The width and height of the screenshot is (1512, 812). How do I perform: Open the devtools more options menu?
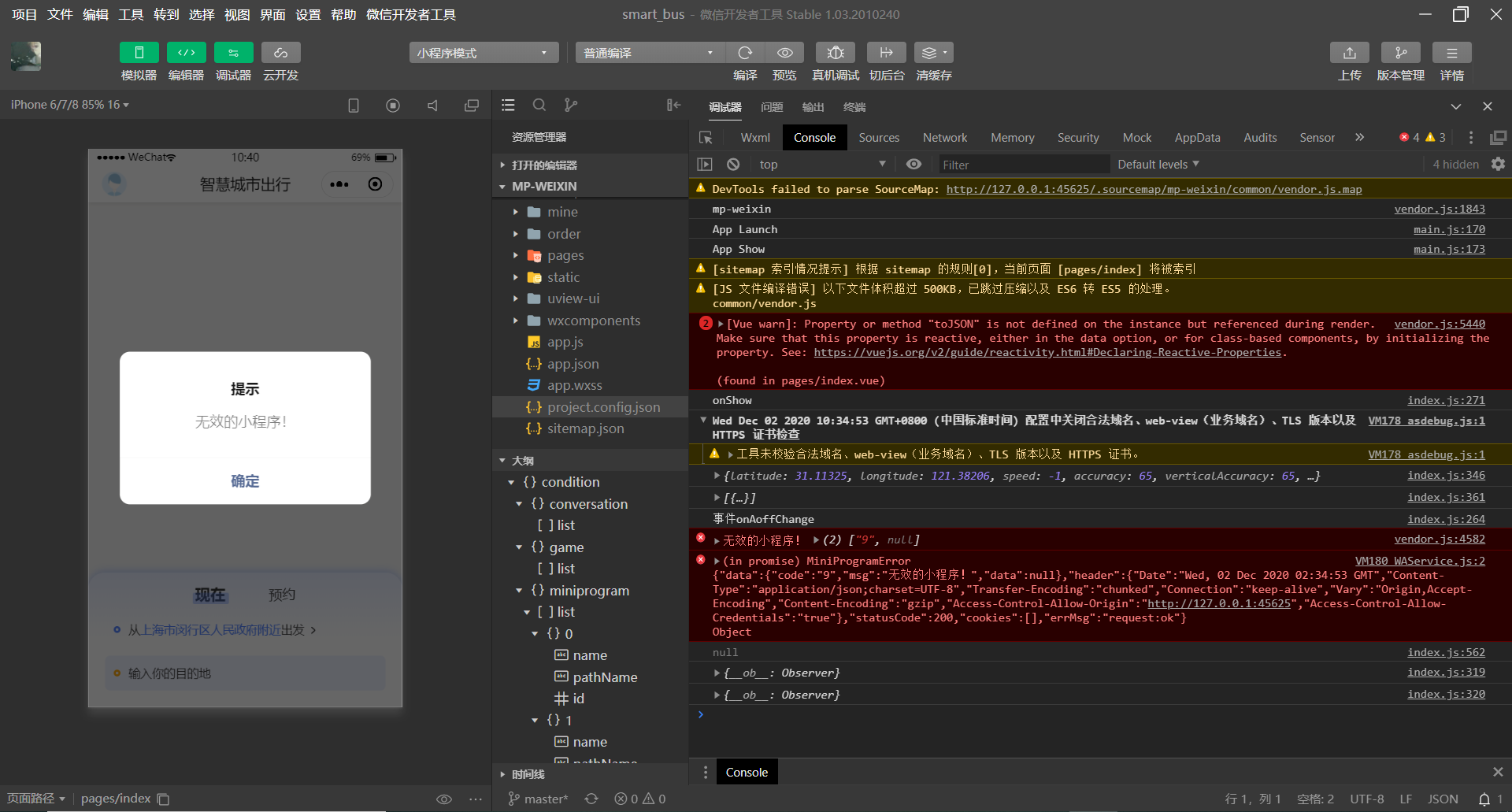(x=1471, y=138)
